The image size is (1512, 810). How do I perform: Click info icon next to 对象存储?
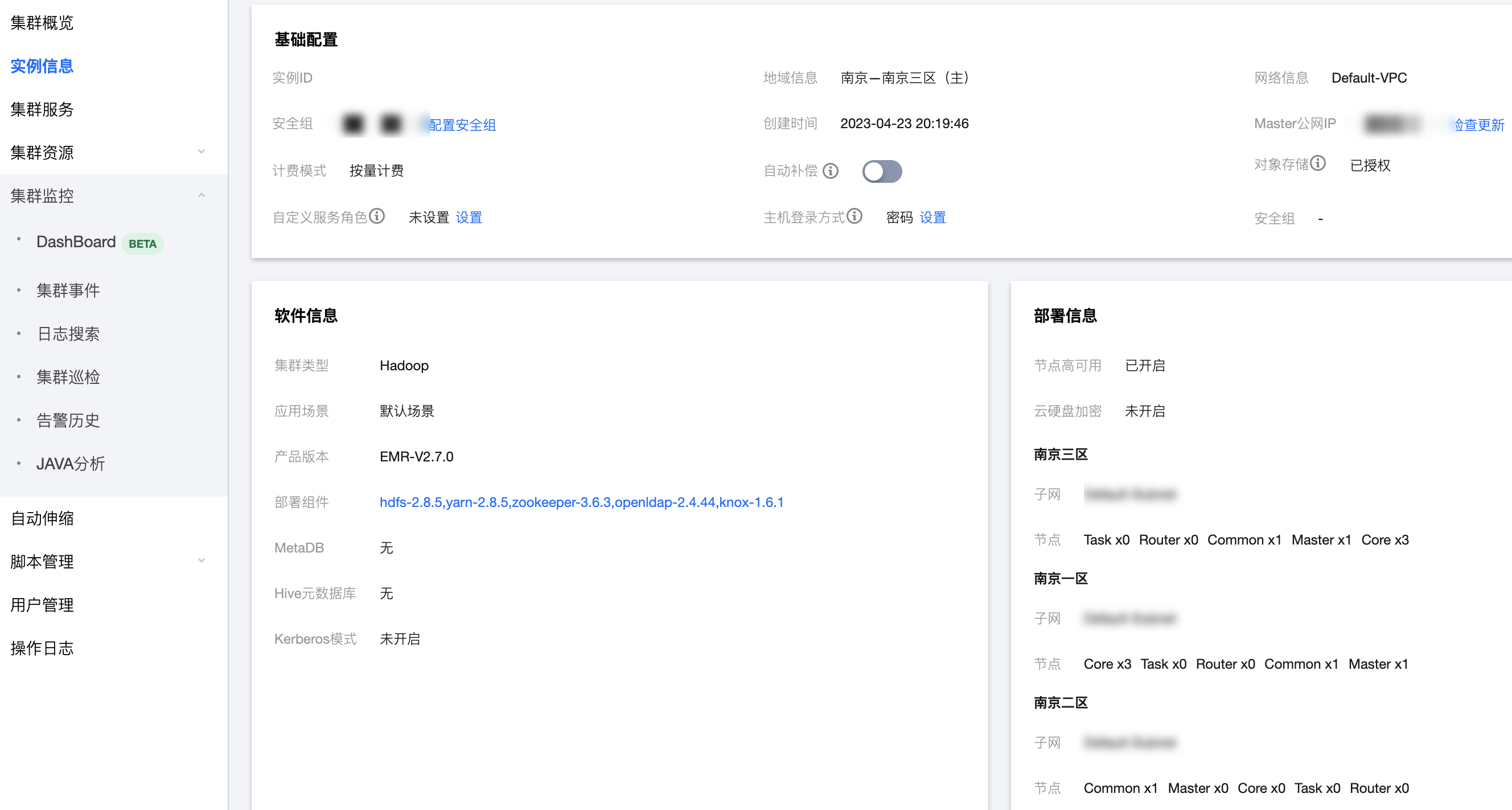pos(1320,165)
